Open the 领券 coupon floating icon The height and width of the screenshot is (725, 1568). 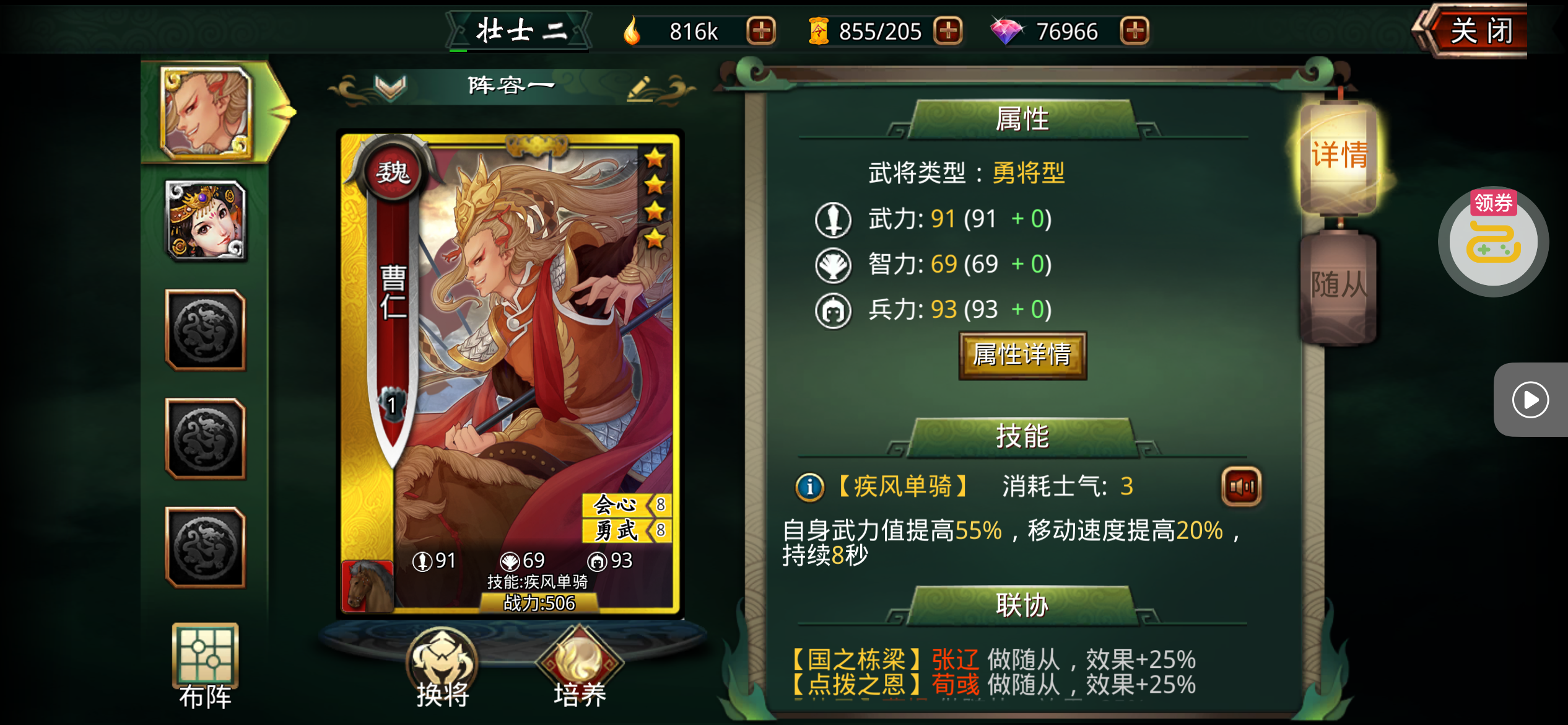coord(1493,242)
